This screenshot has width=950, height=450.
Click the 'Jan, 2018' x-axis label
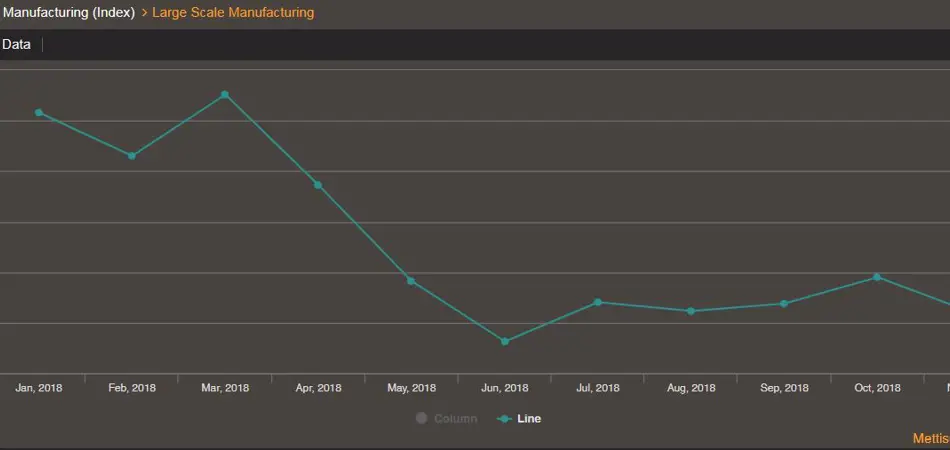(39, 388)
